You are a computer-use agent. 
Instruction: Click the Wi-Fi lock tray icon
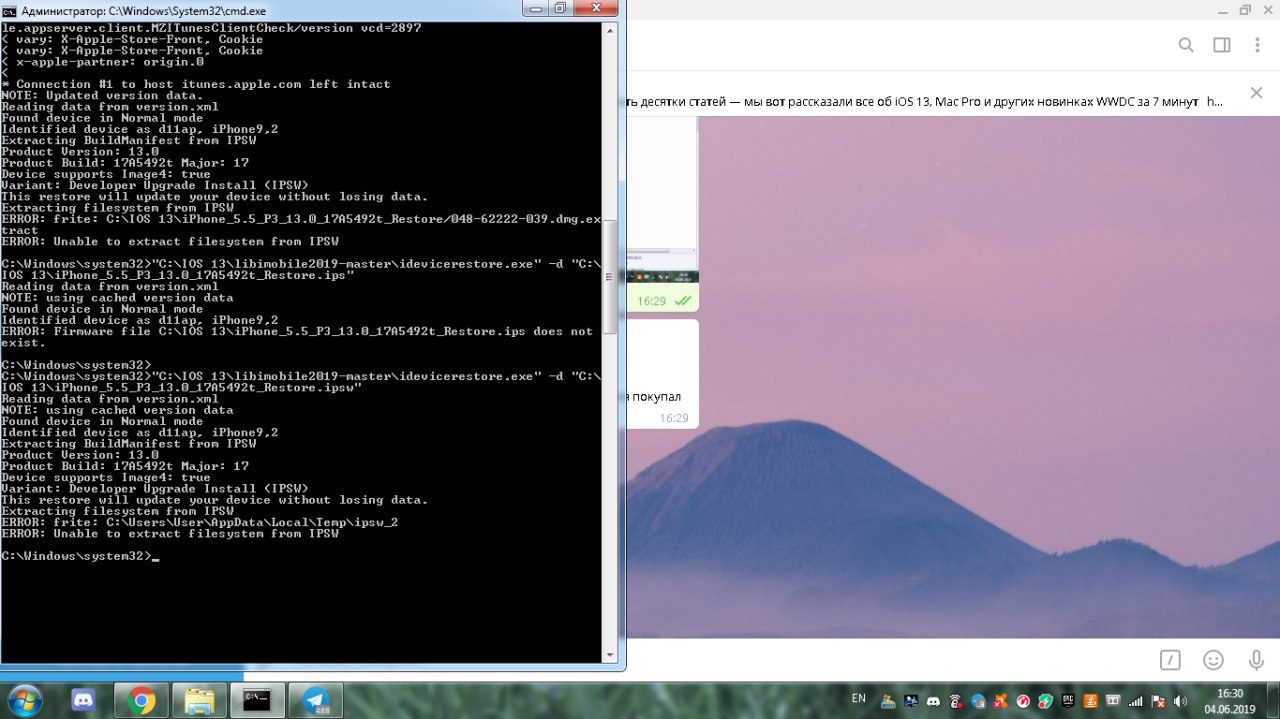[956, 701]
